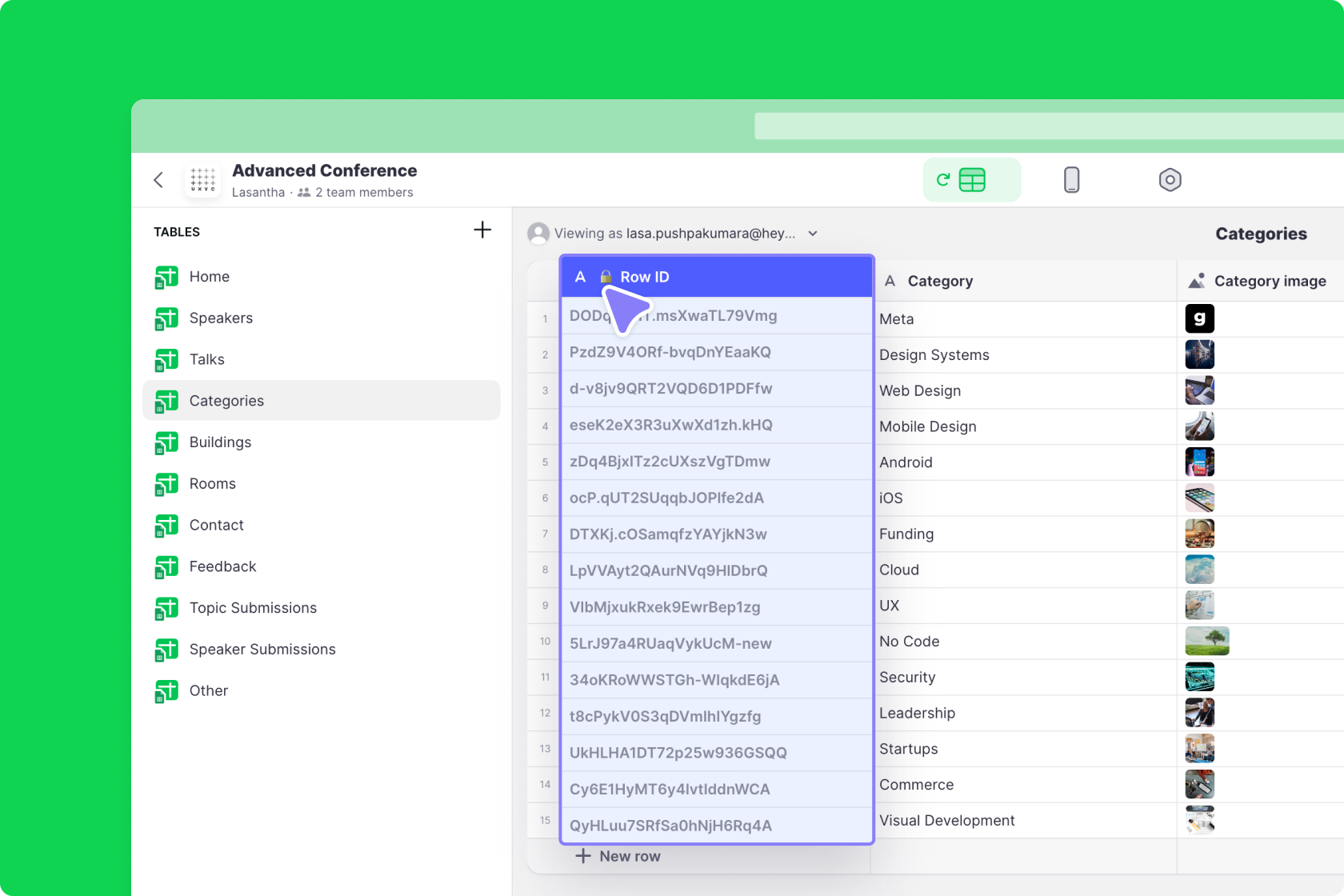Click the back arrow beside Advanced Conference
The height and width of the screenshot is (896, 1344).
[x=158, y=180]
